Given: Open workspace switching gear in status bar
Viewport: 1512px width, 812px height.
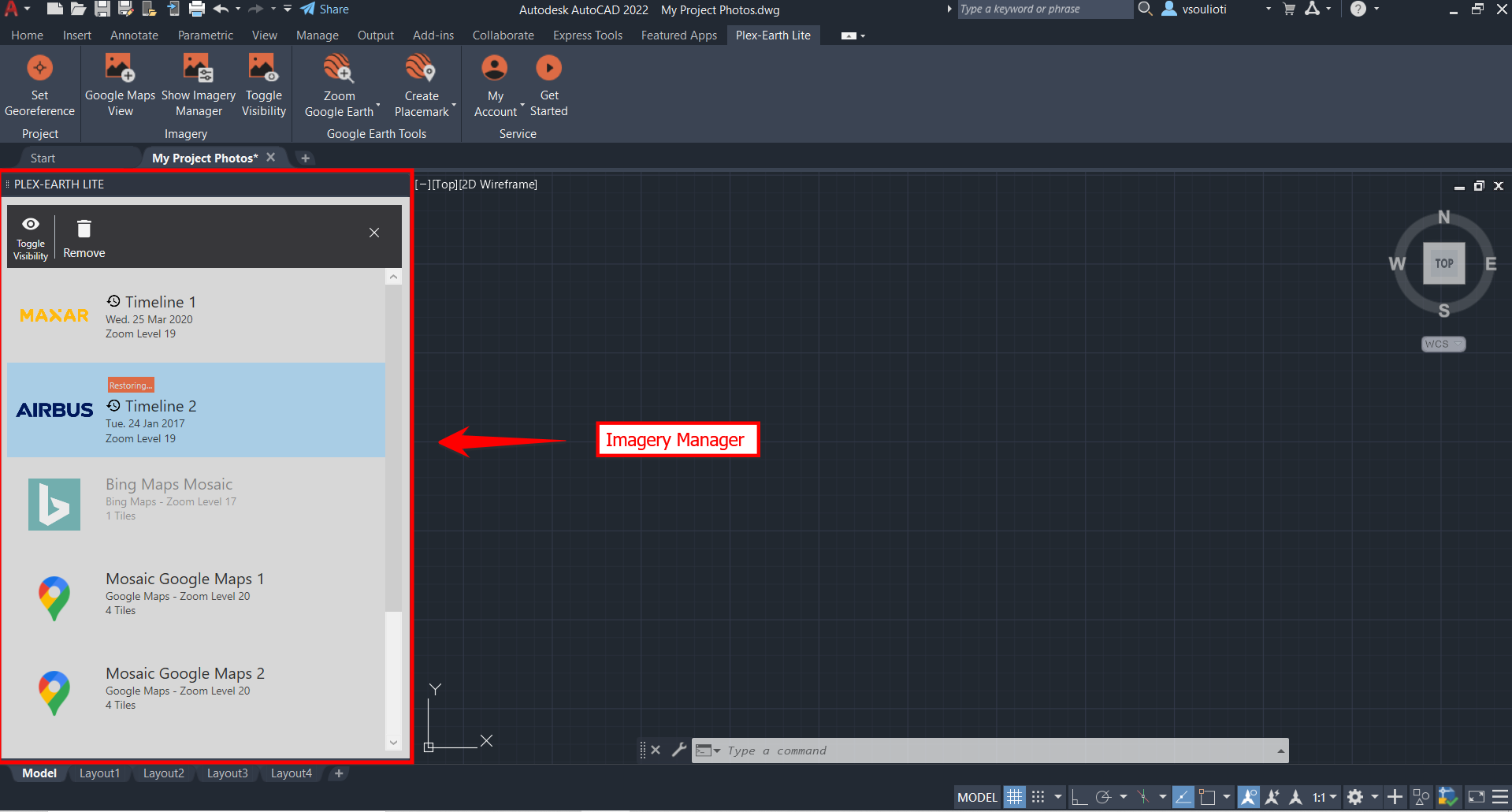Looking at the screenshot, I should pos(1355,797).
